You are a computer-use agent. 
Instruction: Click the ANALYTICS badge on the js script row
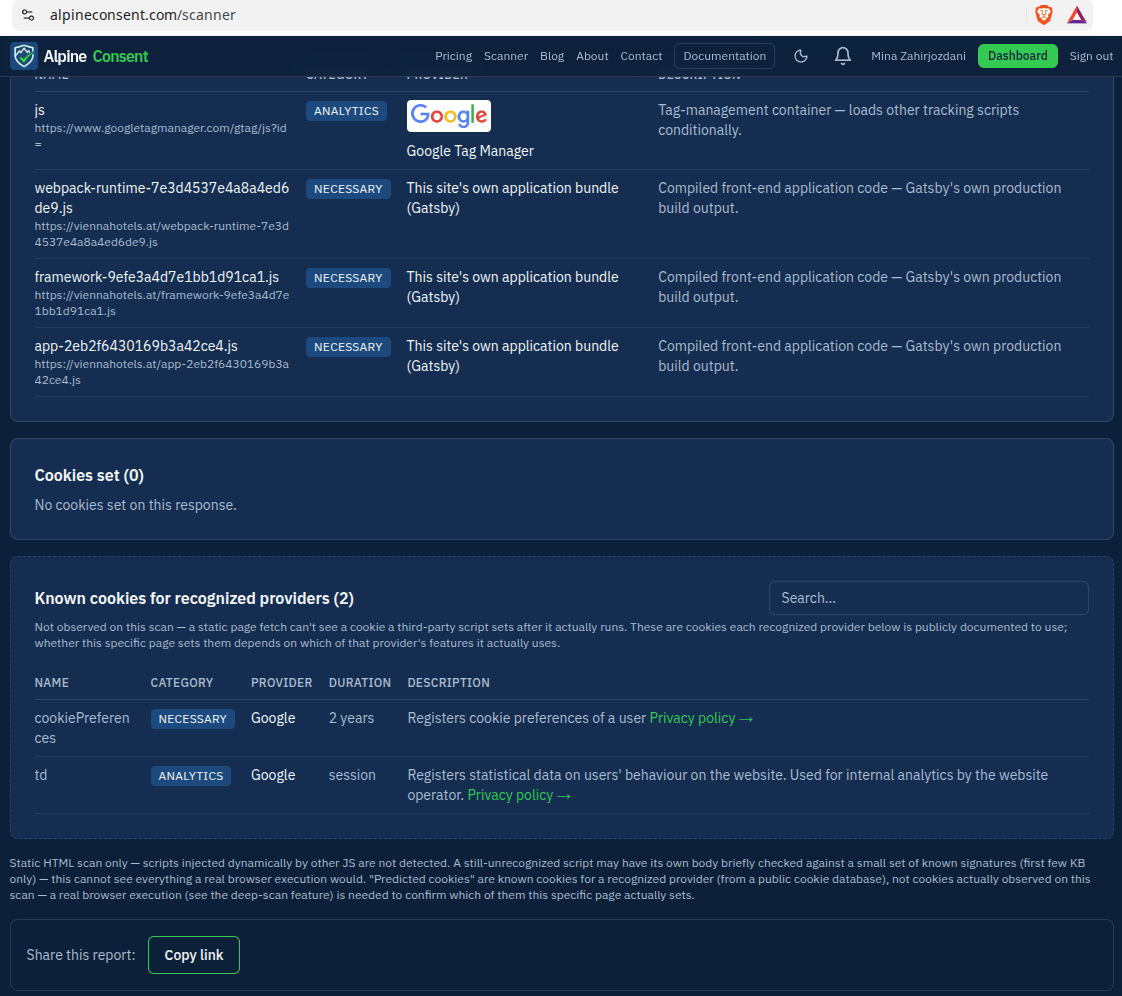tap(346, 111)
